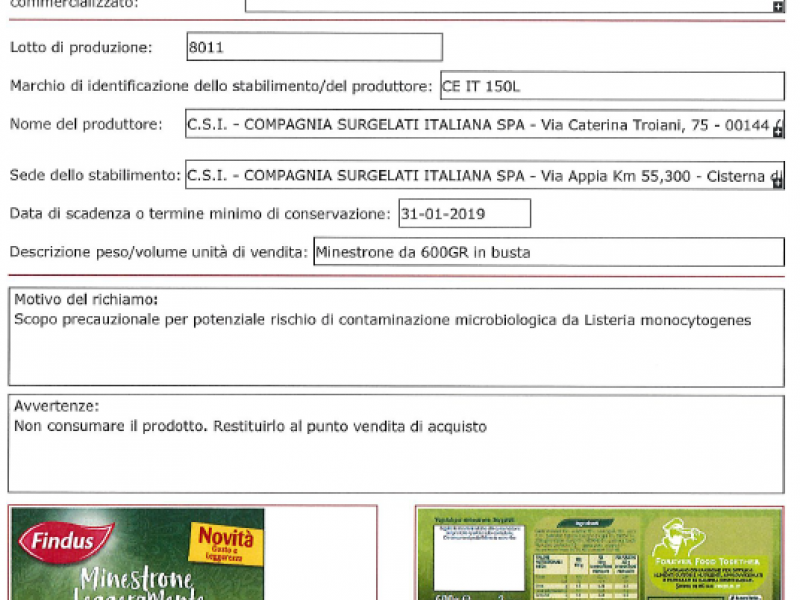Select the Marchio di identificazione field CE IT 150L

pos(612,86)
